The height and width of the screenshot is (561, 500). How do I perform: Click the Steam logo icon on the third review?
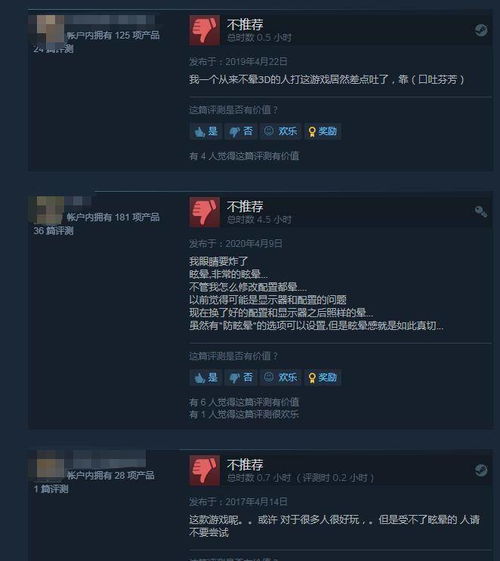[x=481, y=470]
